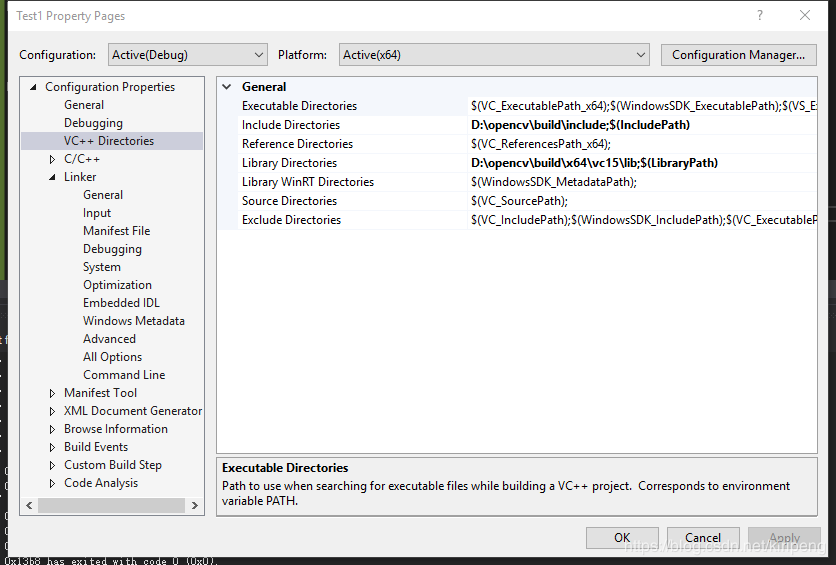
Task: Click the Help question mark button
Action: click(x=760, y=15)
